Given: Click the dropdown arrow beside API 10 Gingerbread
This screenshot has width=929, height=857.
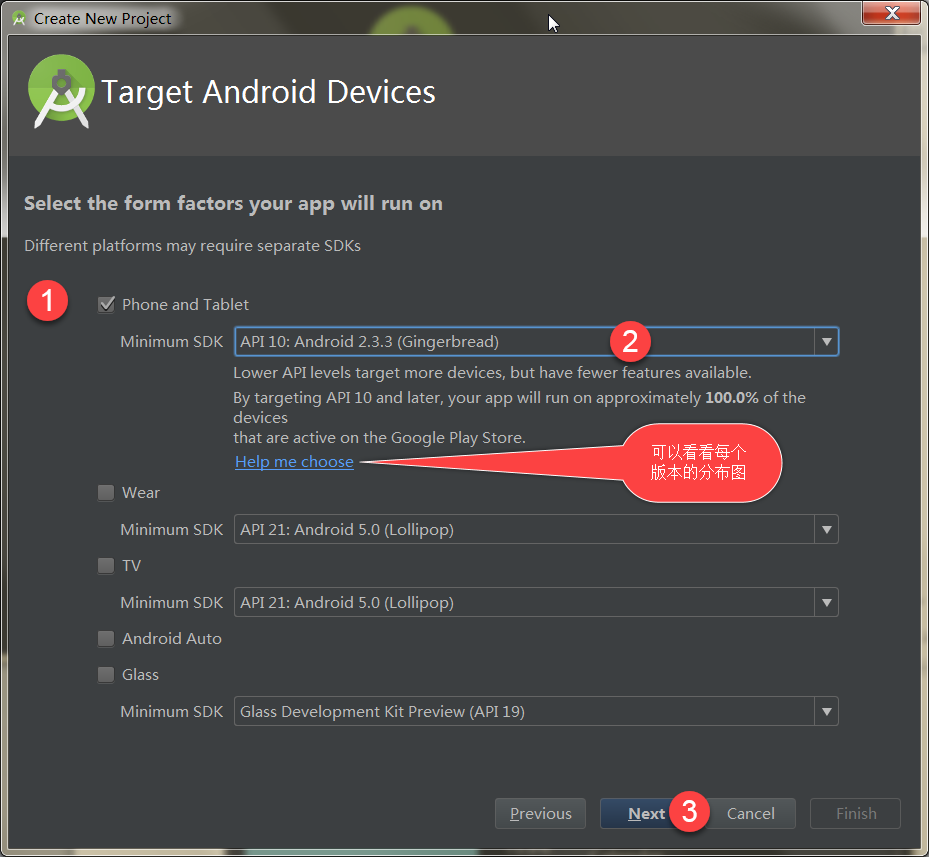Looking at the screenshot, I should click(826, 341).
